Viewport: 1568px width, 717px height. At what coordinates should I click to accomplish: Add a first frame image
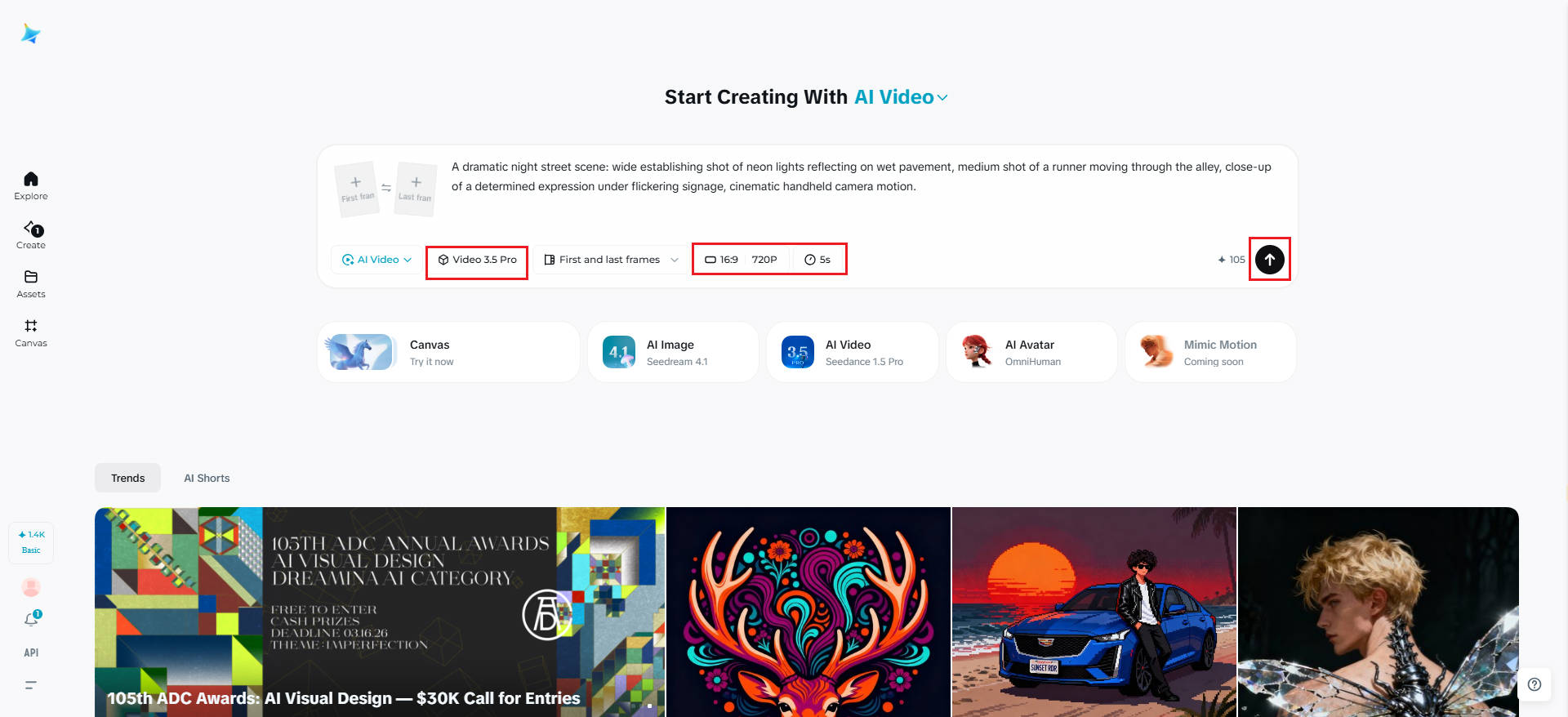pos(357,189)
